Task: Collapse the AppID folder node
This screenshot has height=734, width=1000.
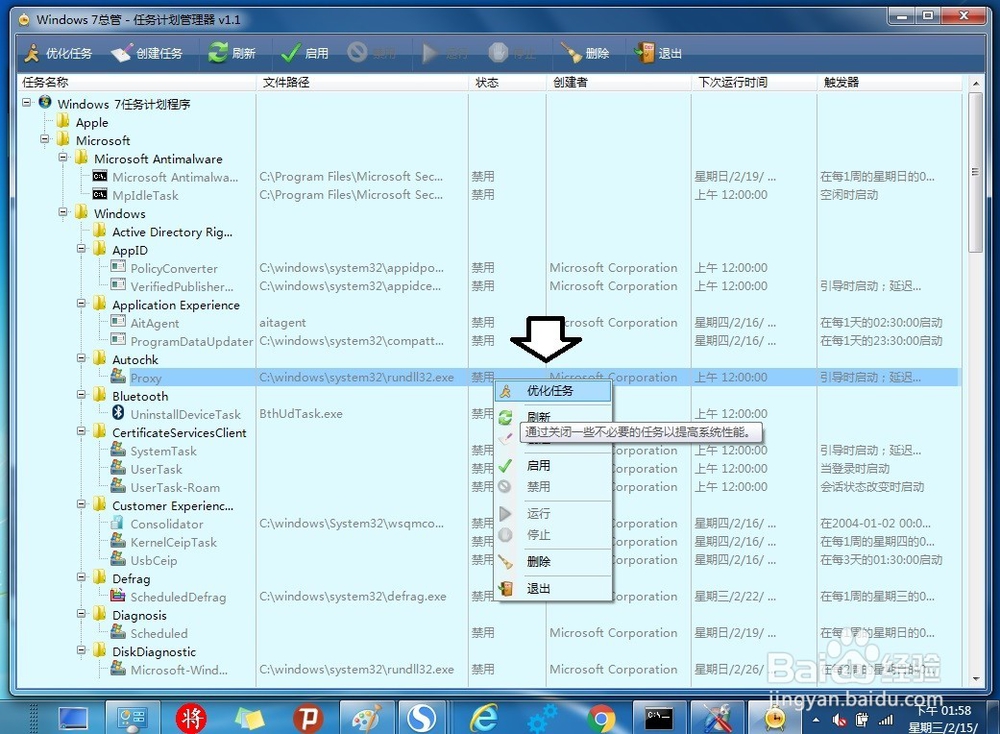Action: click(x=81, y=248)
